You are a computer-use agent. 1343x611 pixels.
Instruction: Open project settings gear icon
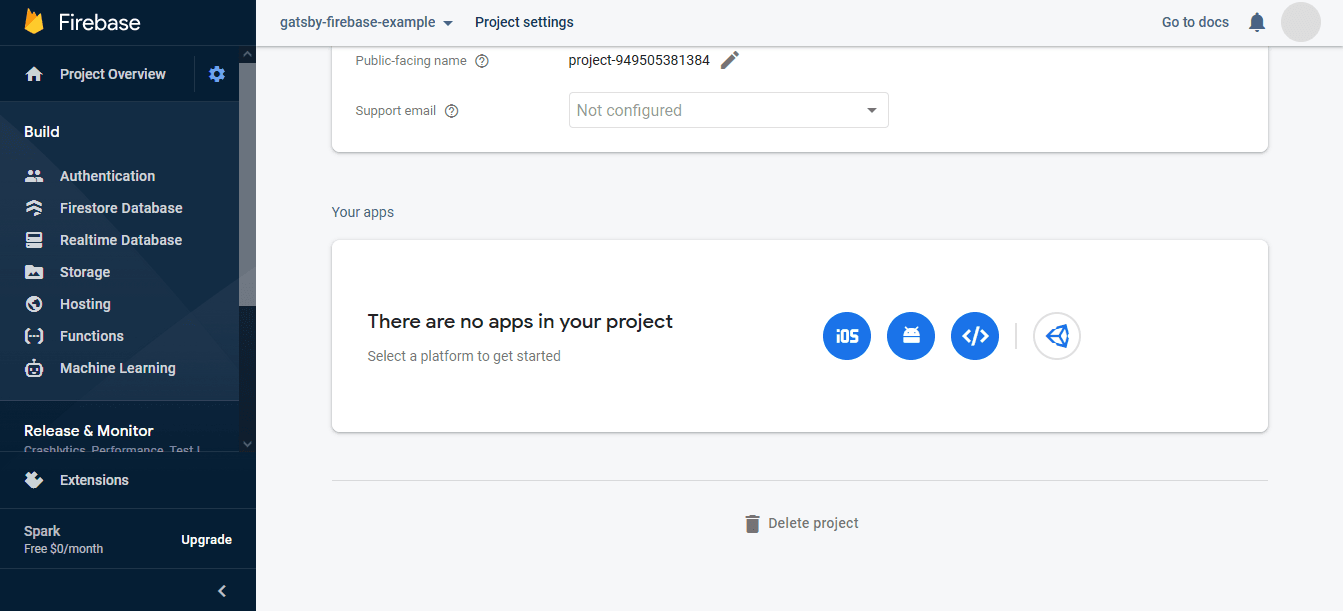pyautogui.click(x=217, y=74)
